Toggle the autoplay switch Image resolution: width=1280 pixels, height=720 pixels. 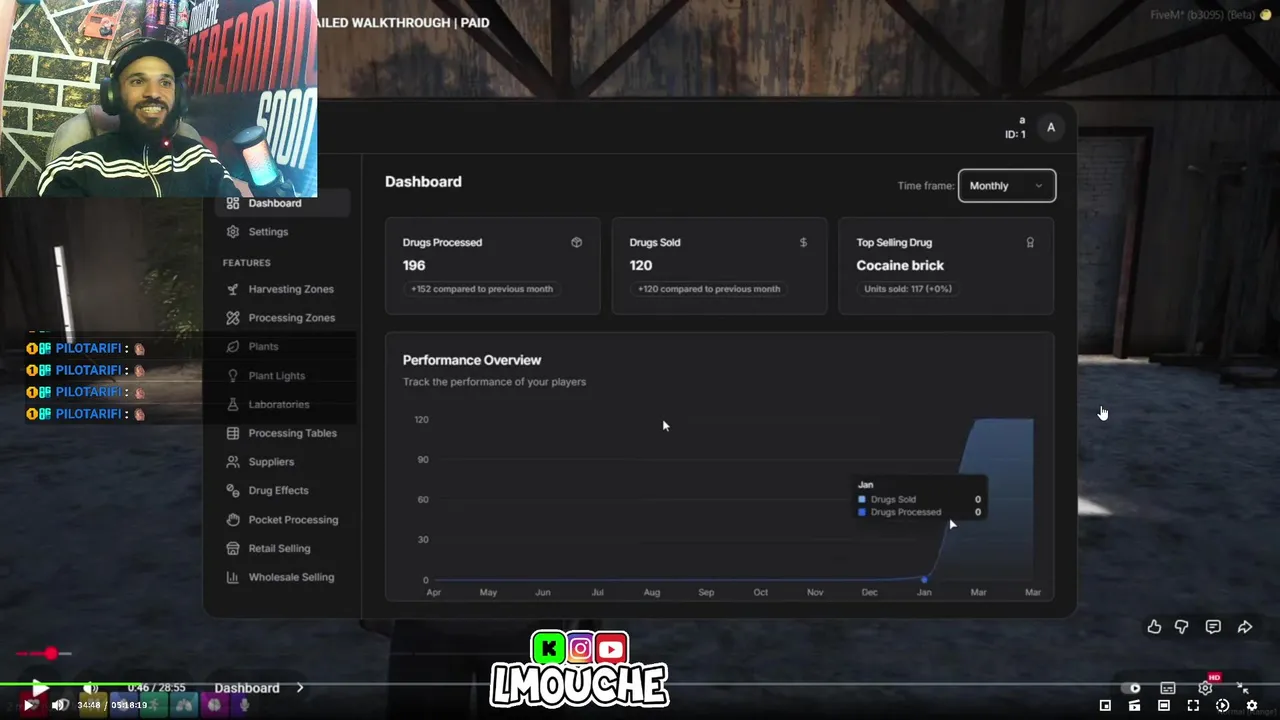pos(1133,688)
